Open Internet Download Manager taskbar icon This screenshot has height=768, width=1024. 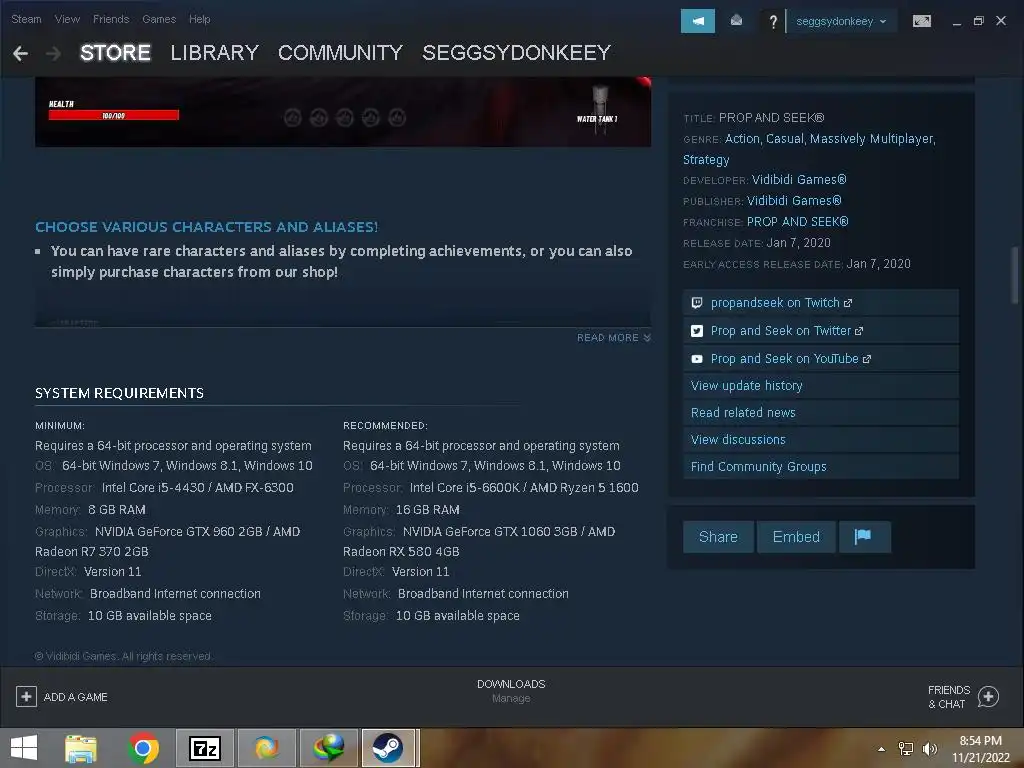click(328, 748)
